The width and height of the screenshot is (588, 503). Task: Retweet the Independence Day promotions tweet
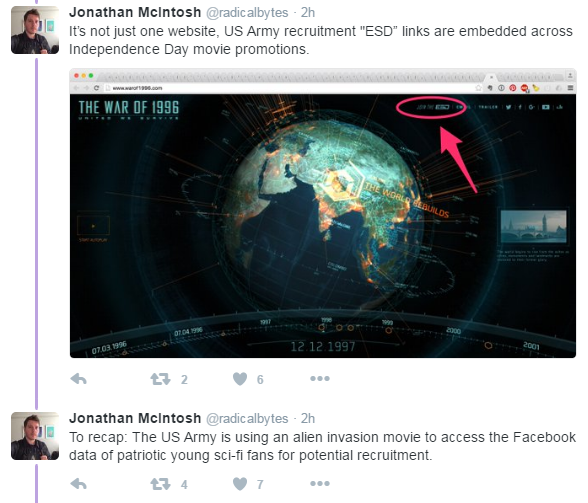[x=160, y=379]
